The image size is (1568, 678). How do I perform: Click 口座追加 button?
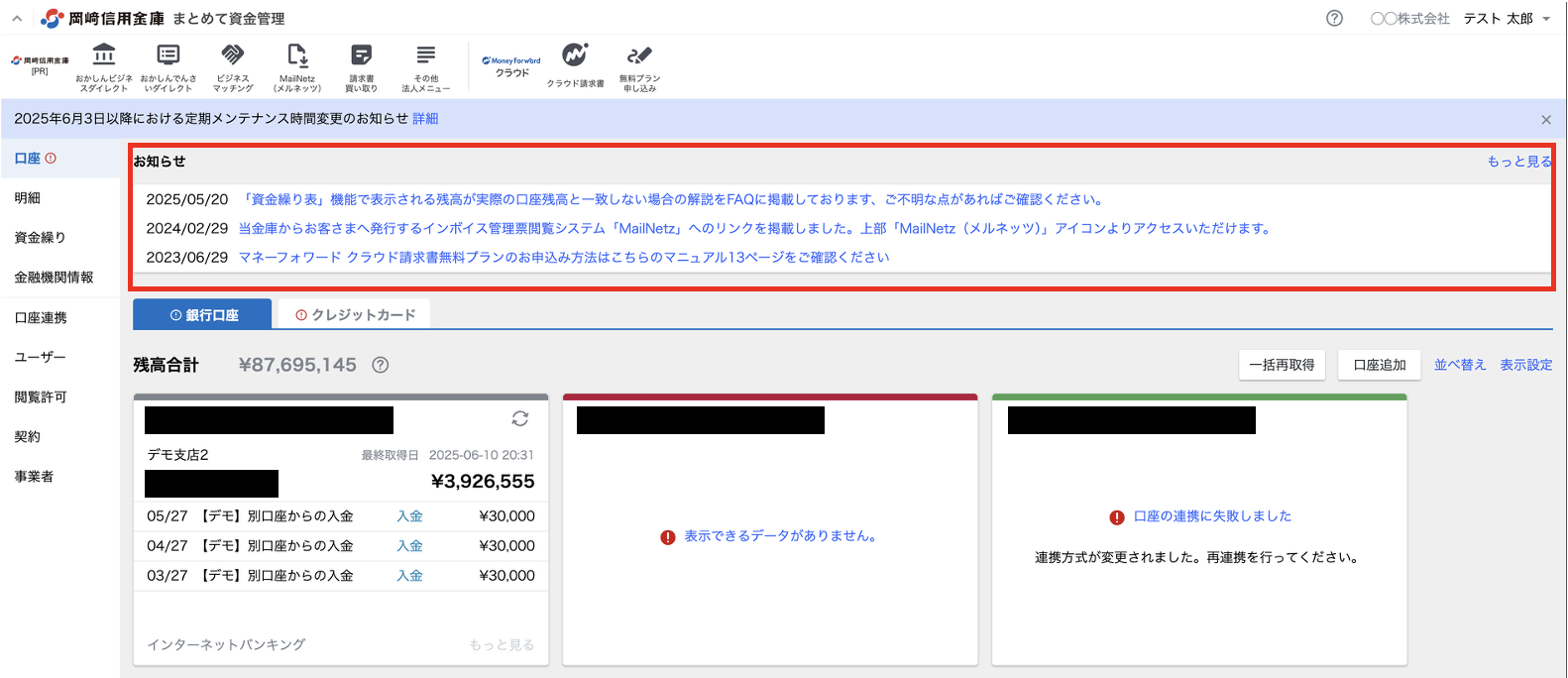(1380, 365)
